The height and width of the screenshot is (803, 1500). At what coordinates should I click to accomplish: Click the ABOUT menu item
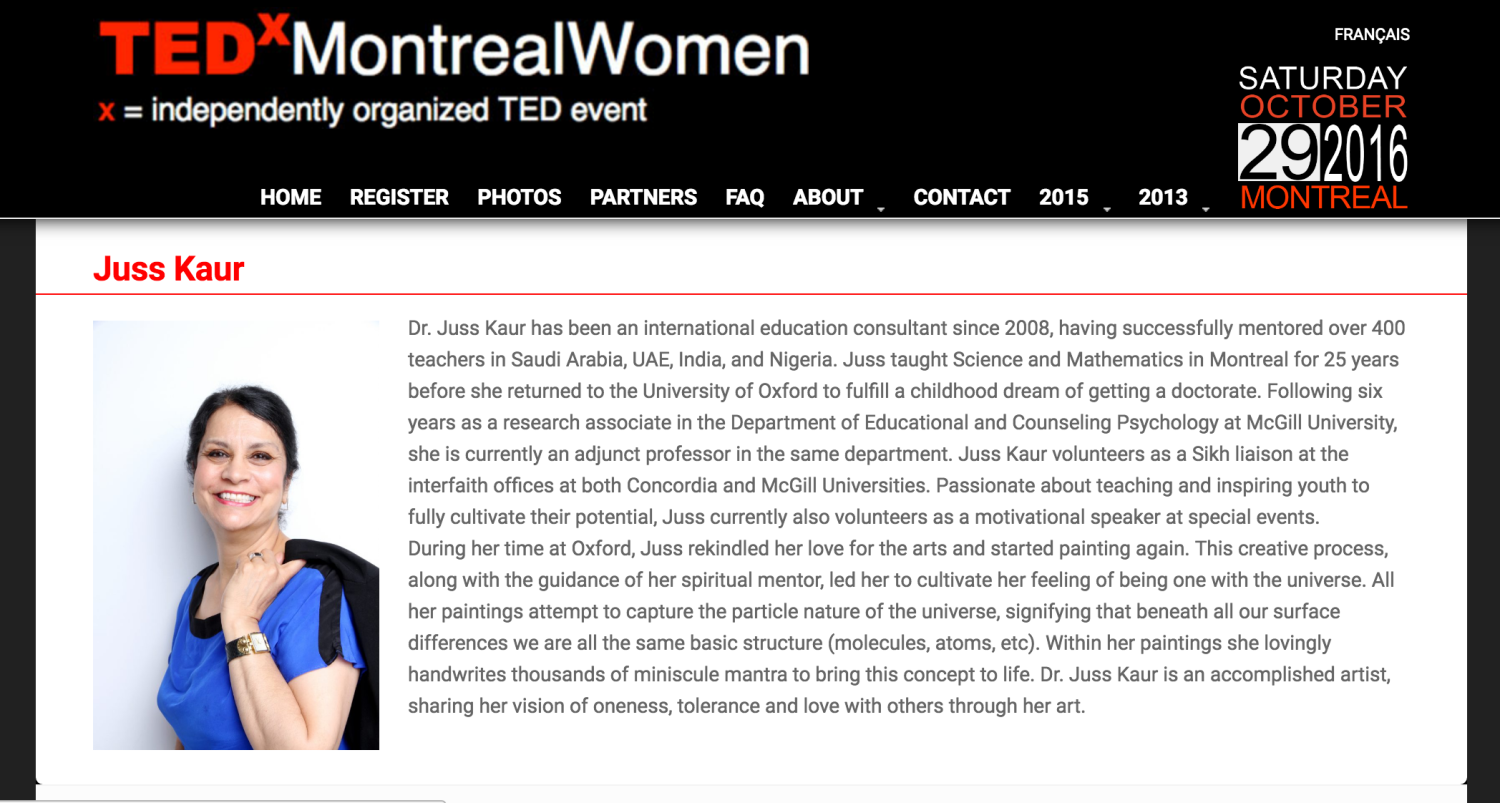tap(828, 197)
